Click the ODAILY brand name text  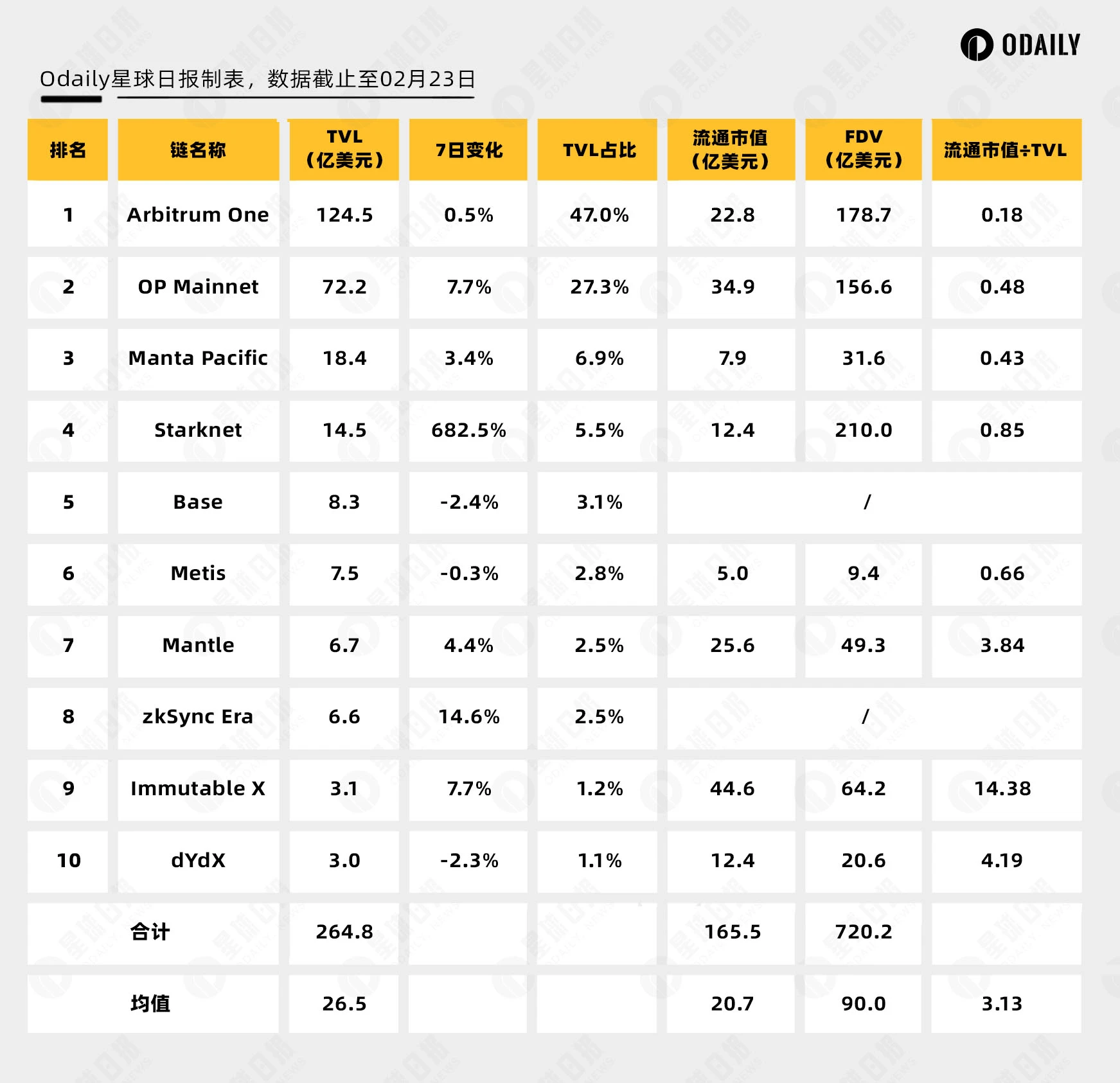tap(1041, 45)
